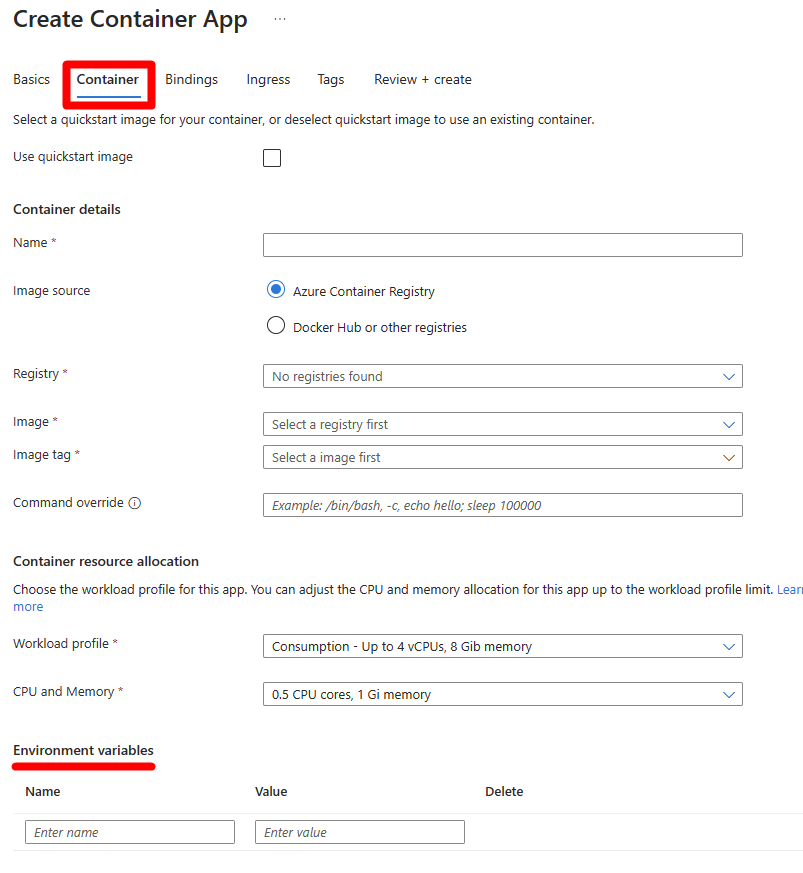Switch to the Basics tab
This screenshot has height=873, width=803.
tap(31, 79)
